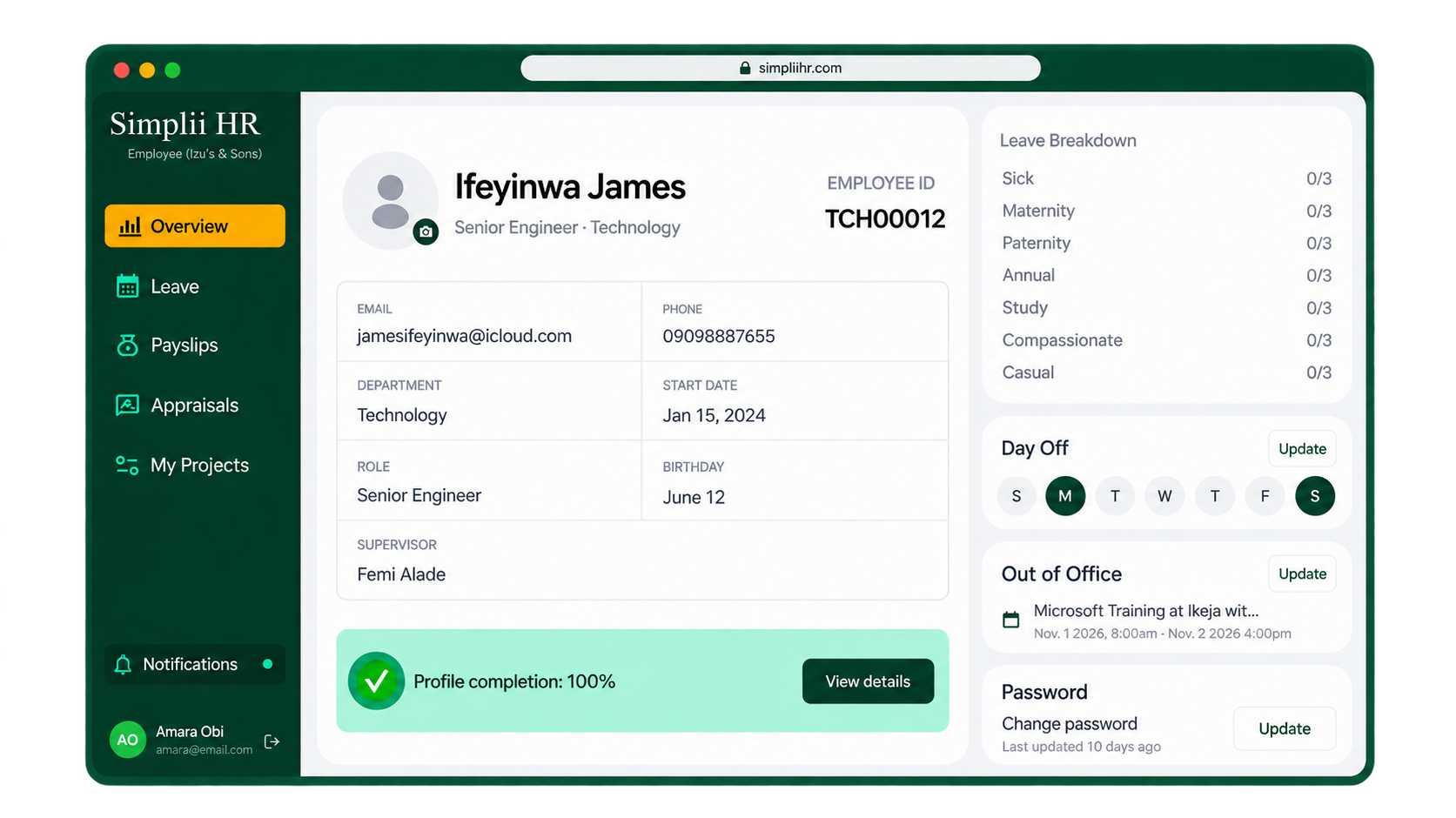Click the View details button
Screen dimensions: 1456x818
[x=868, y=681]
